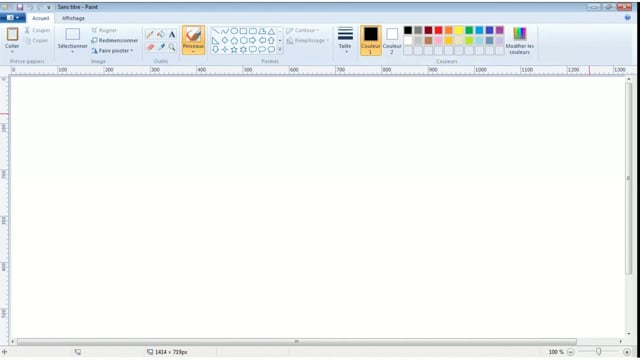Choose the pentagon shape
This screenshot has width=640, height=360.
pyautogui.click(x=234, y=40)
